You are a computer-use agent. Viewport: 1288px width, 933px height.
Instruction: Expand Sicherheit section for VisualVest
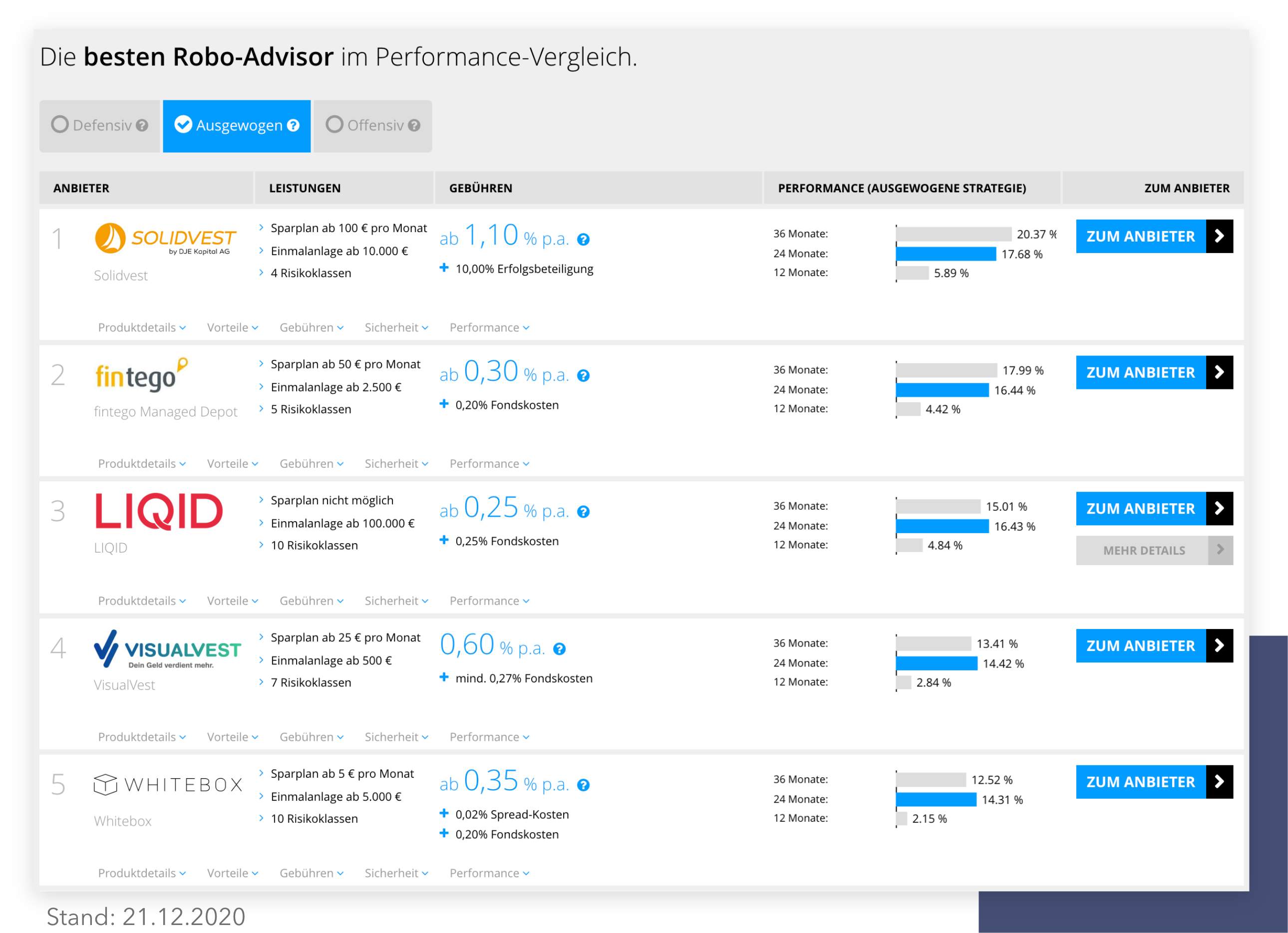point(396,737)
